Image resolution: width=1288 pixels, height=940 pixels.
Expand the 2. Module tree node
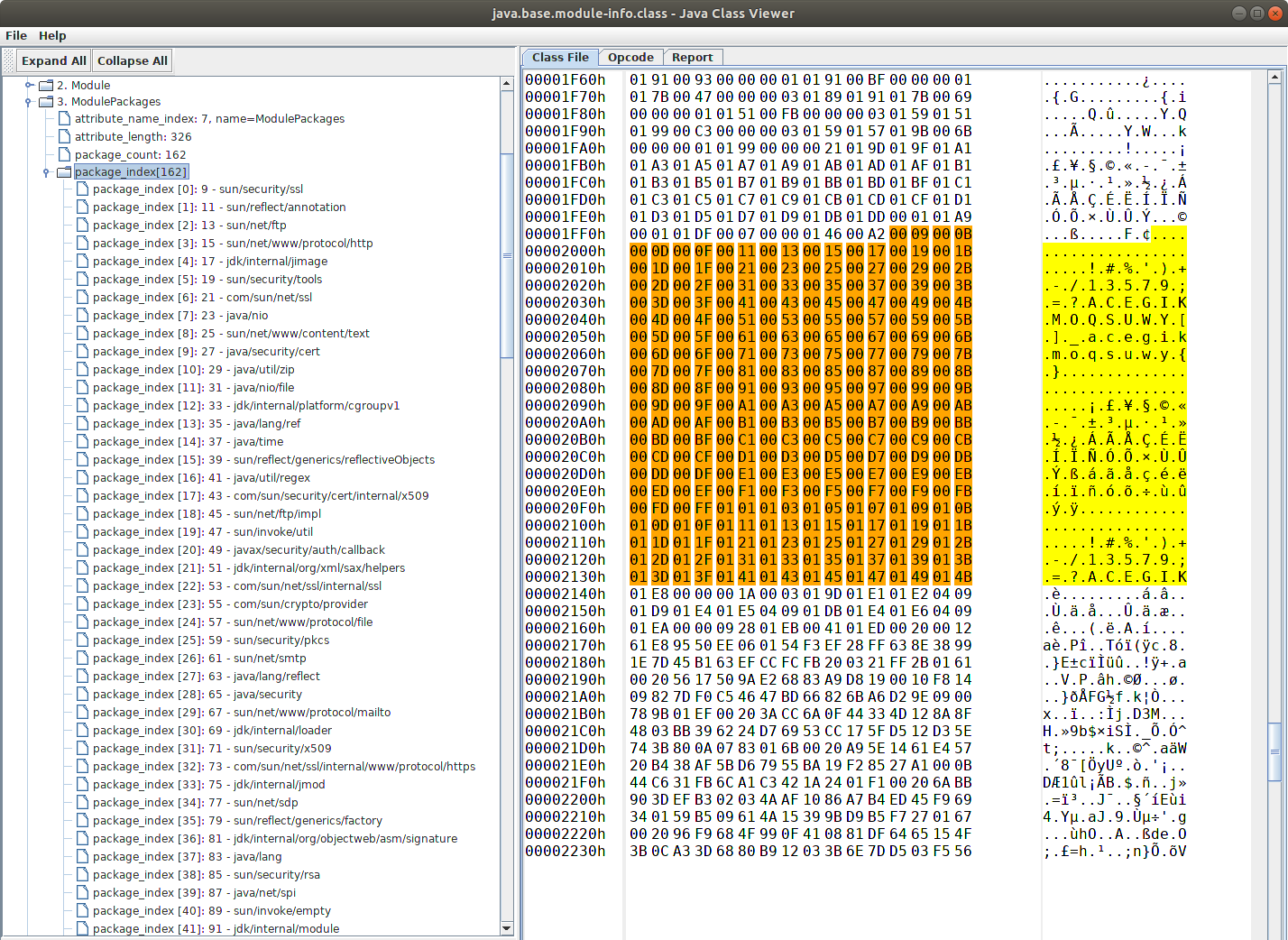point(29,85)
